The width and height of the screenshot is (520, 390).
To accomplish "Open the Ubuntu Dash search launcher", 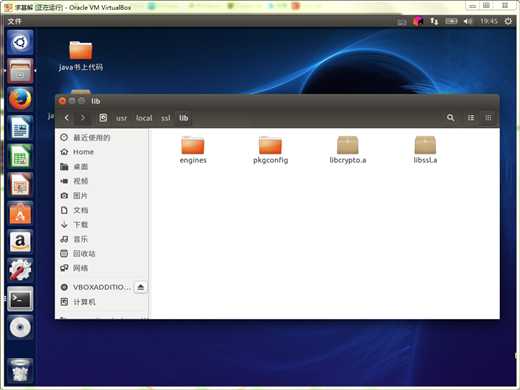I will (20, 42).
